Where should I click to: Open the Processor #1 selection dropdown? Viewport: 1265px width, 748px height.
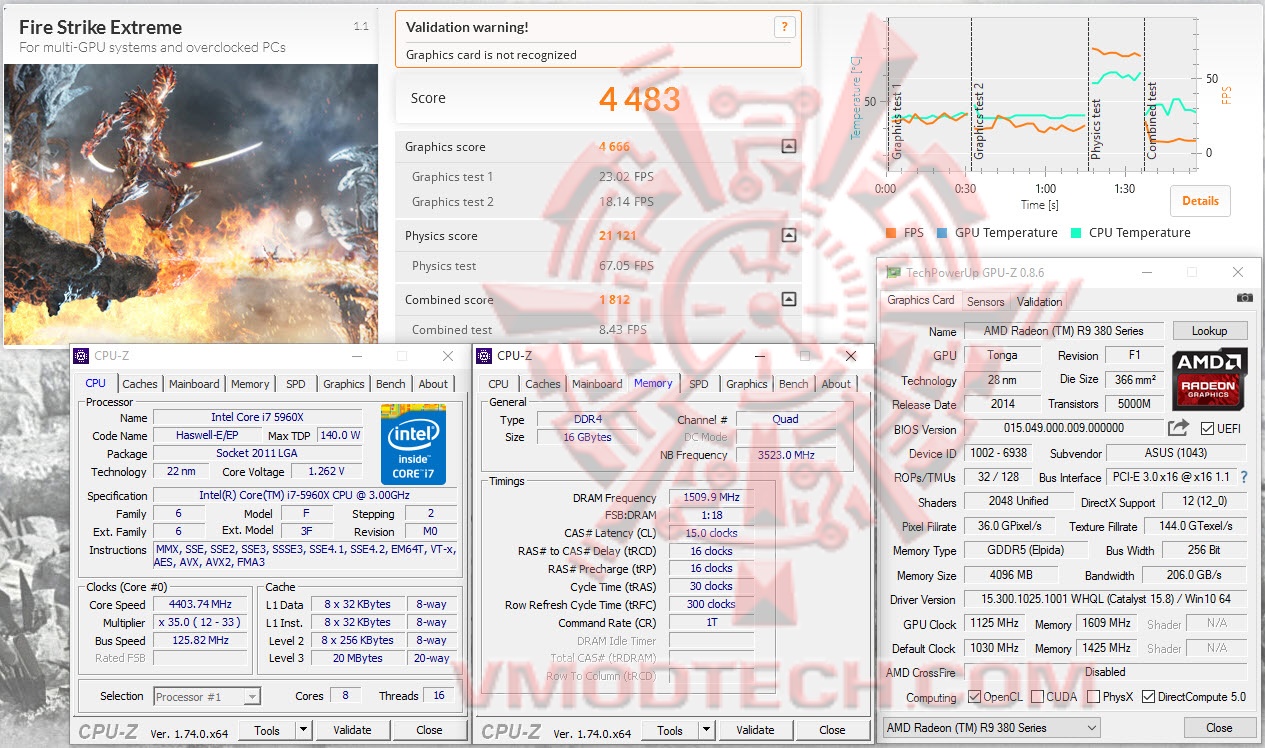click(x=207, y=696)
